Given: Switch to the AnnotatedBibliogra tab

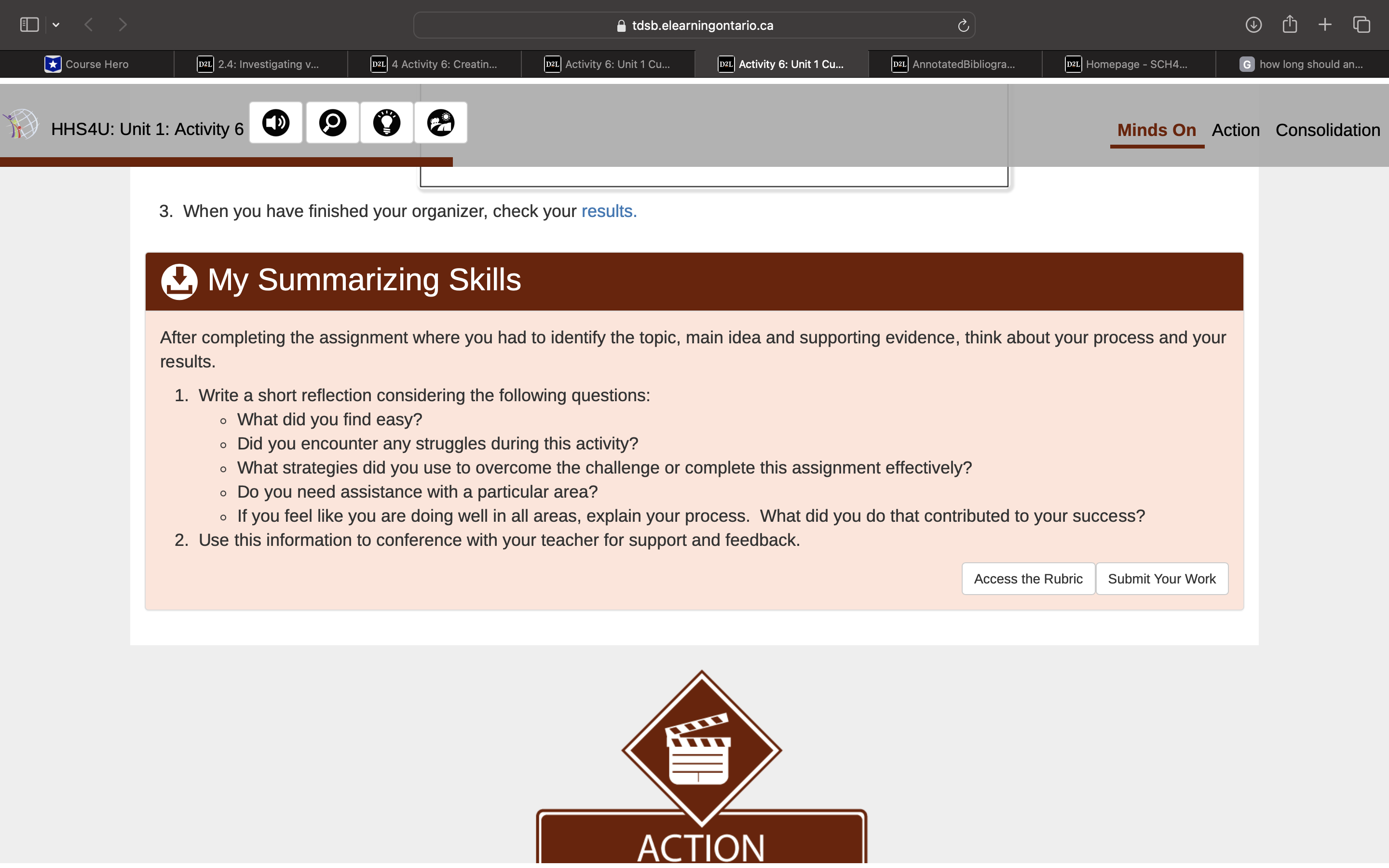Looking at the screenshot, I should (x=955, y=64).
